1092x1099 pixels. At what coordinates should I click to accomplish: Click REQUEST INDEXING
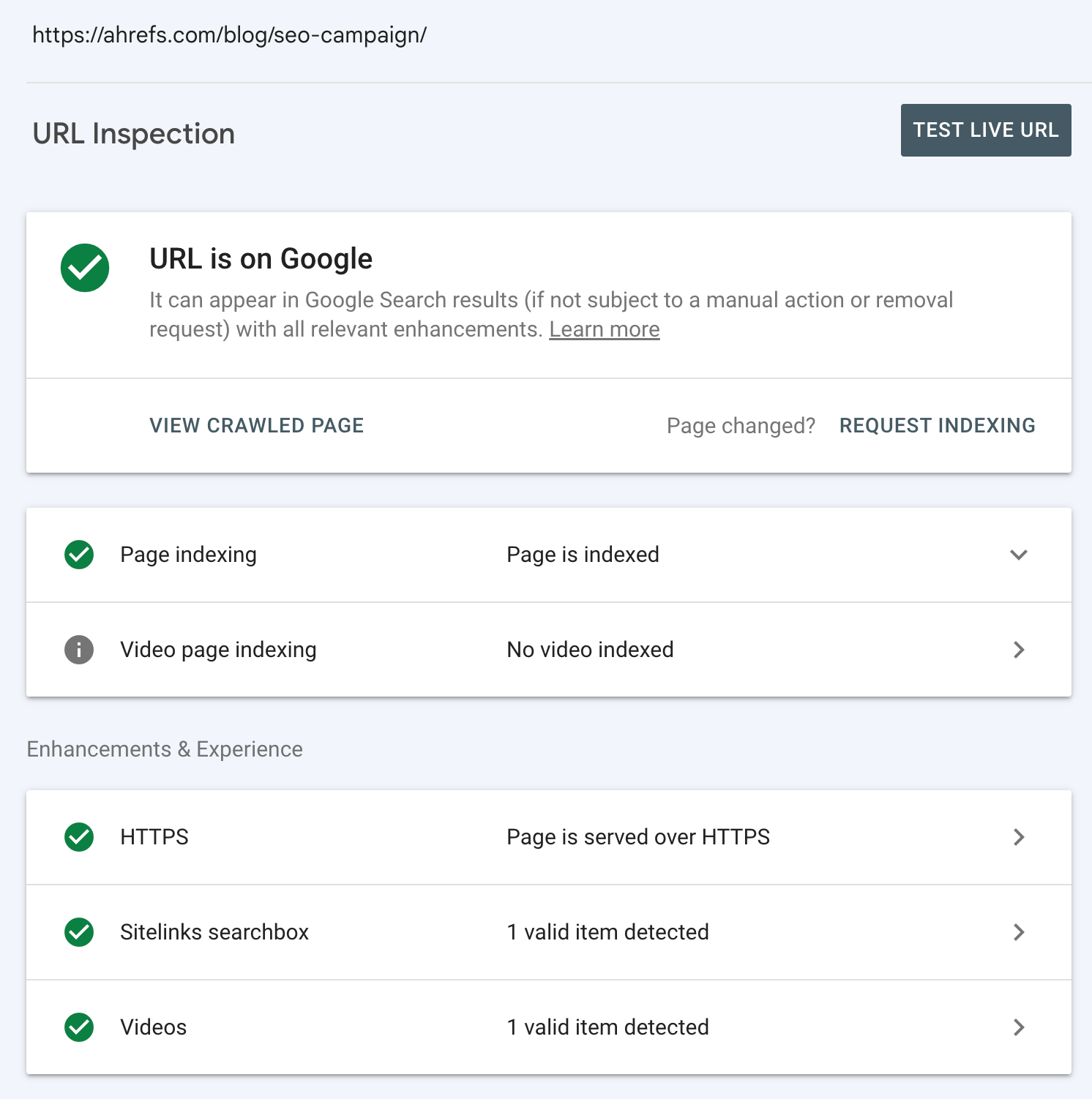(937, 425)
